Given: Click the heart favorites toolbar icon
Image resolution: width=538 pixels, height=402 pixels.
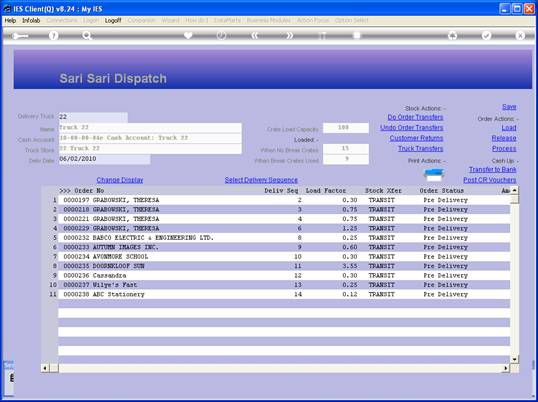Looking at the screenshot, I should (x=188, y=35).
